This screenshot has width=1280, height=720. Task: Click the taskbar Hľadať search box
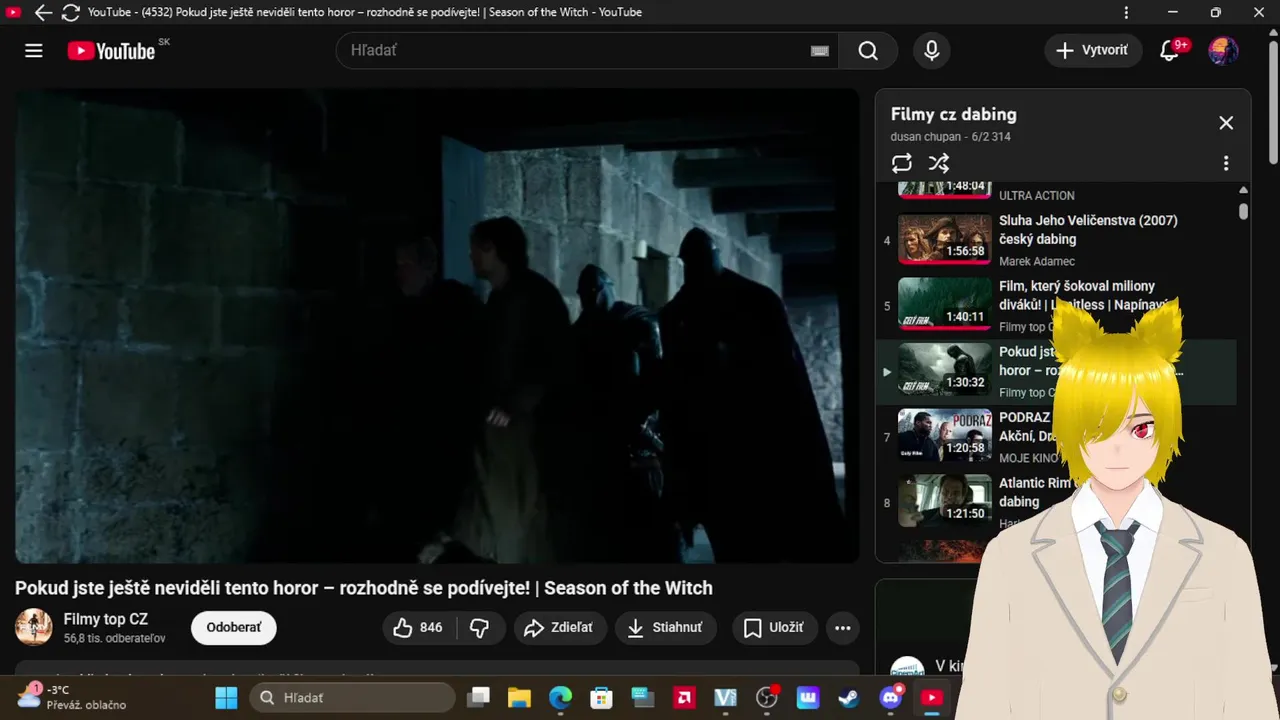click(x=352, y=698)
